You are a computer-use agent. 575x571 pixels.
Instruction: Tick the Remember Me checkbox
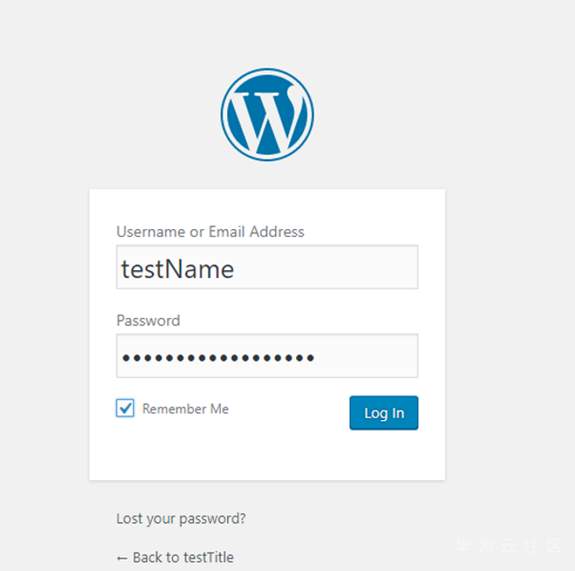(x=125, y=408)
